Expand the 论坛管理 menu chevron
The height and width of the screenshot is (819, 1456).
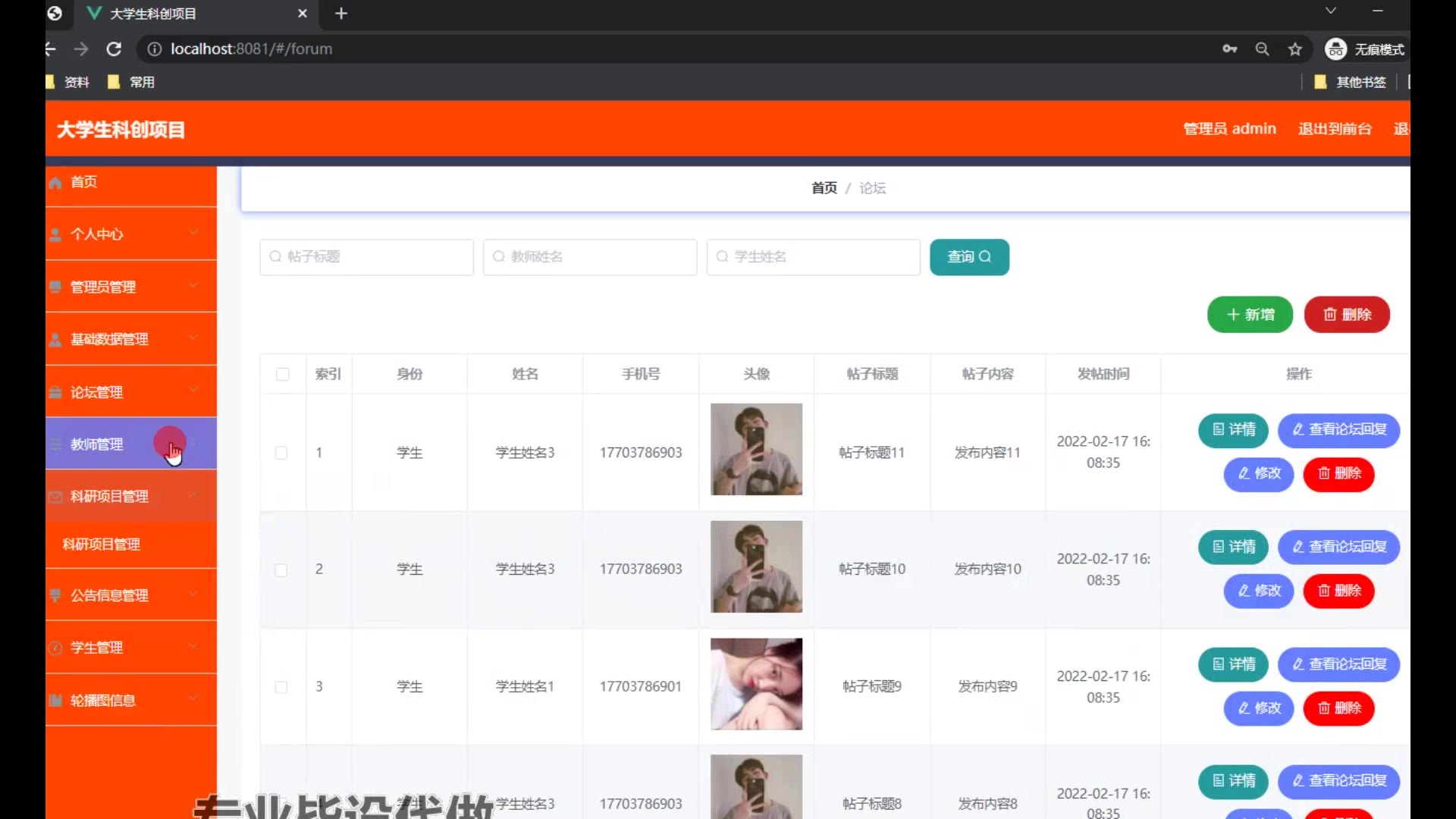coord(193,390)
